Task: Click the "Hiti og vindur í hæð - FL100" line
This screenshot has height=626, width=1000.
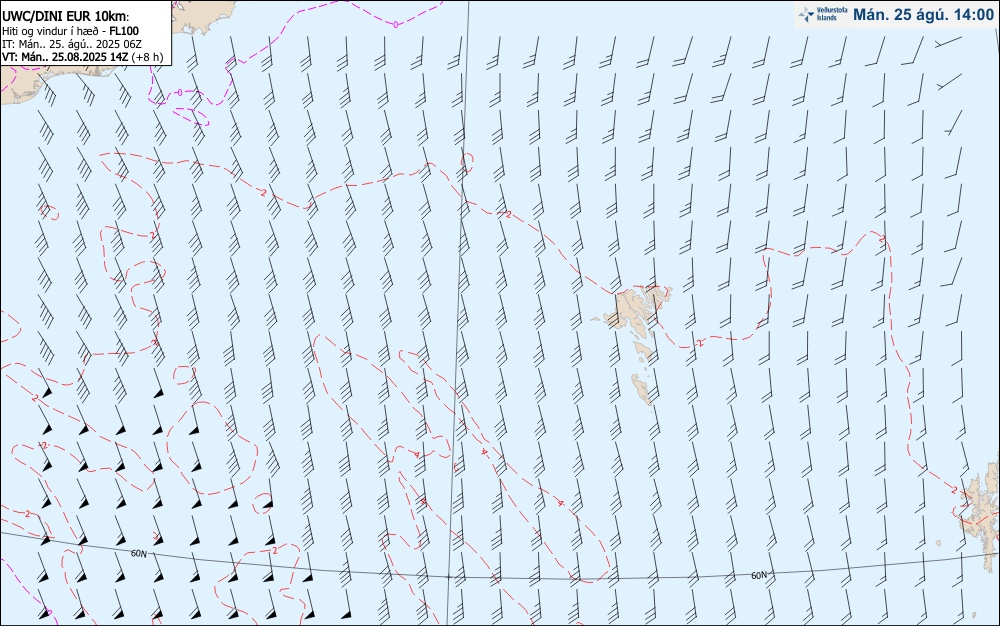Action: click(x=71, y=31)
